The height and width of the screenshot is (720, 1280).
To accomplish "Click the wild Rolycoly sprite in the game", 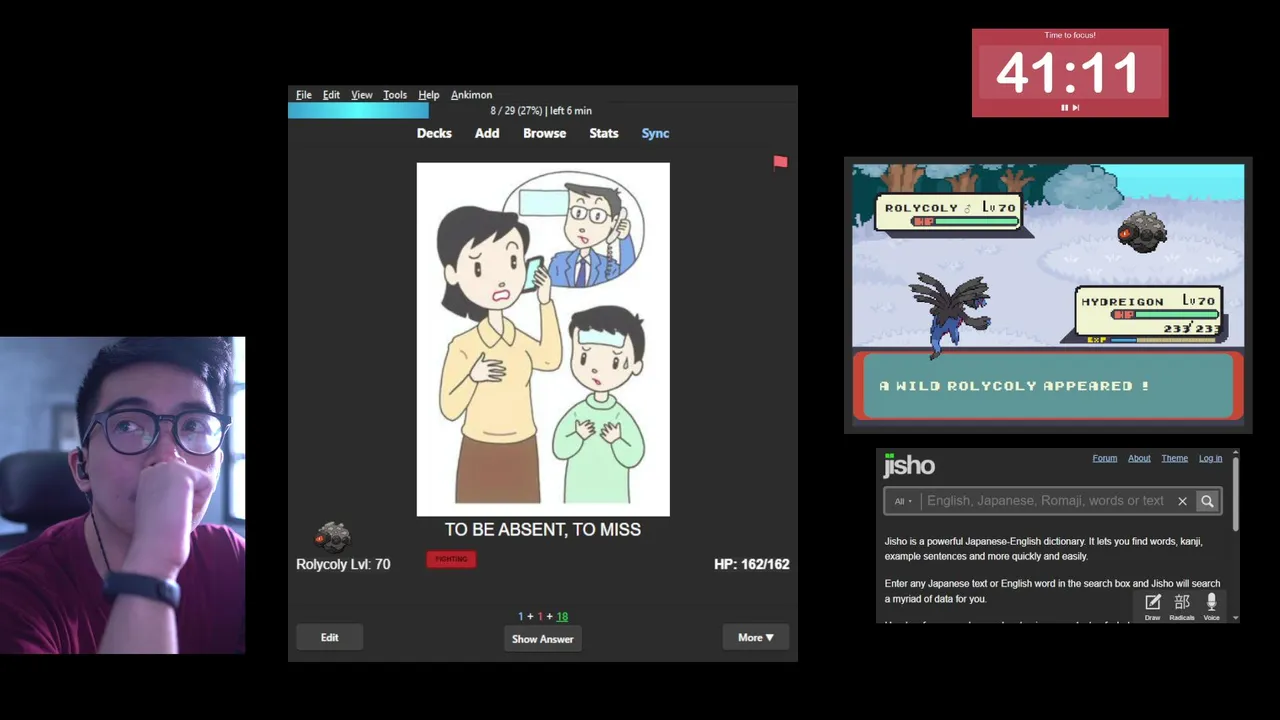I will 1141,231.
